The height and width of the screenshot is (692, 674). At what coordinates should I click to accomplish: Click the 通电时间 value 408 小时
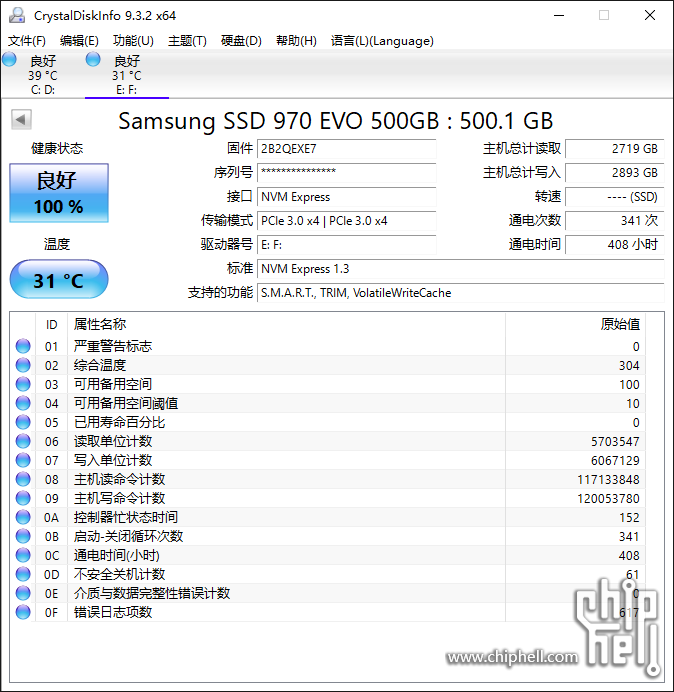pyautogui.click(x=614, y=244)
